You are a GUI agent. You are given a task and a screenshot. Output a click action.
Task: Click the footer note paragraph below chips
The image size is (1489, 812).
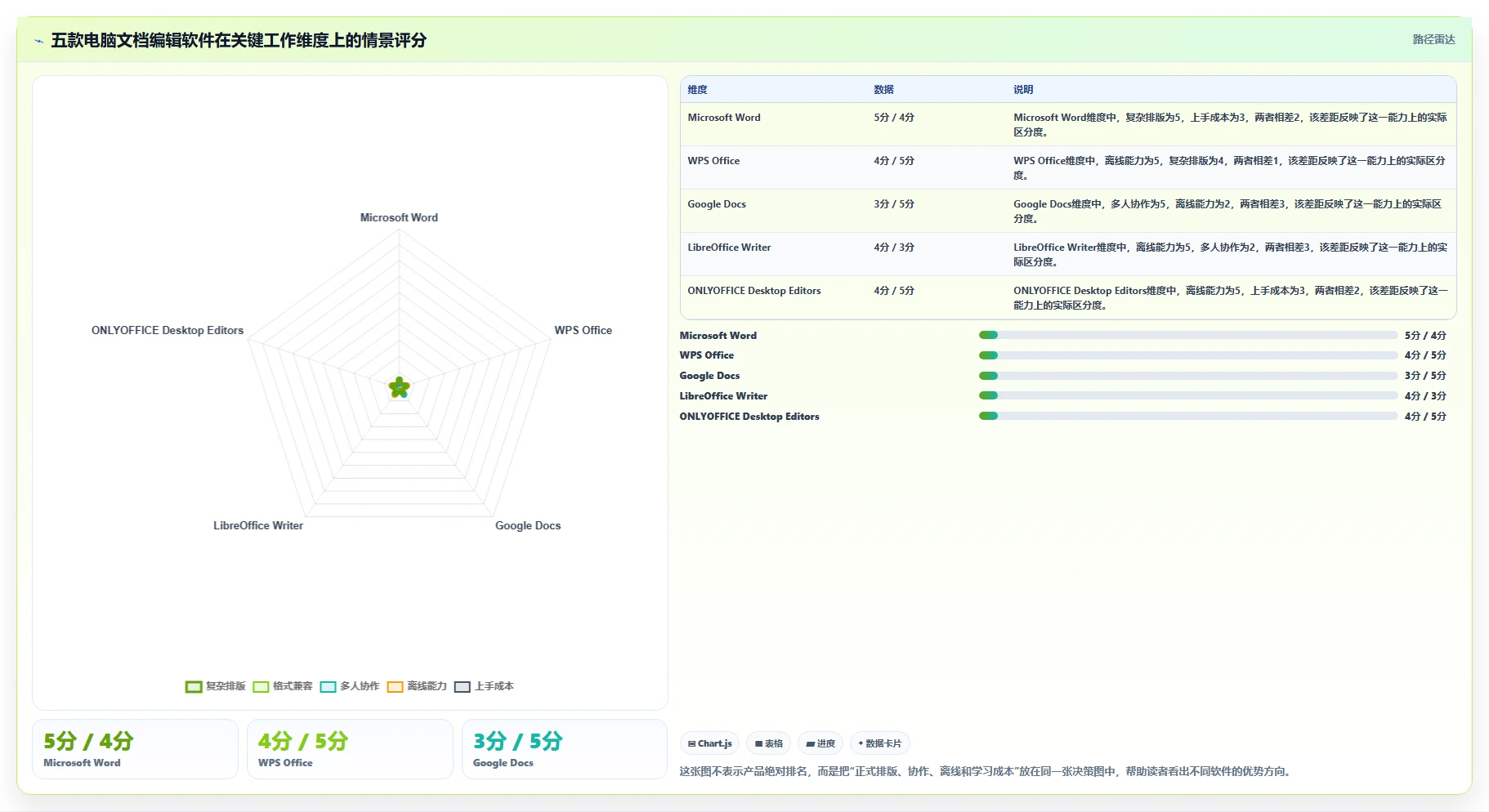[x=986, y=771]
